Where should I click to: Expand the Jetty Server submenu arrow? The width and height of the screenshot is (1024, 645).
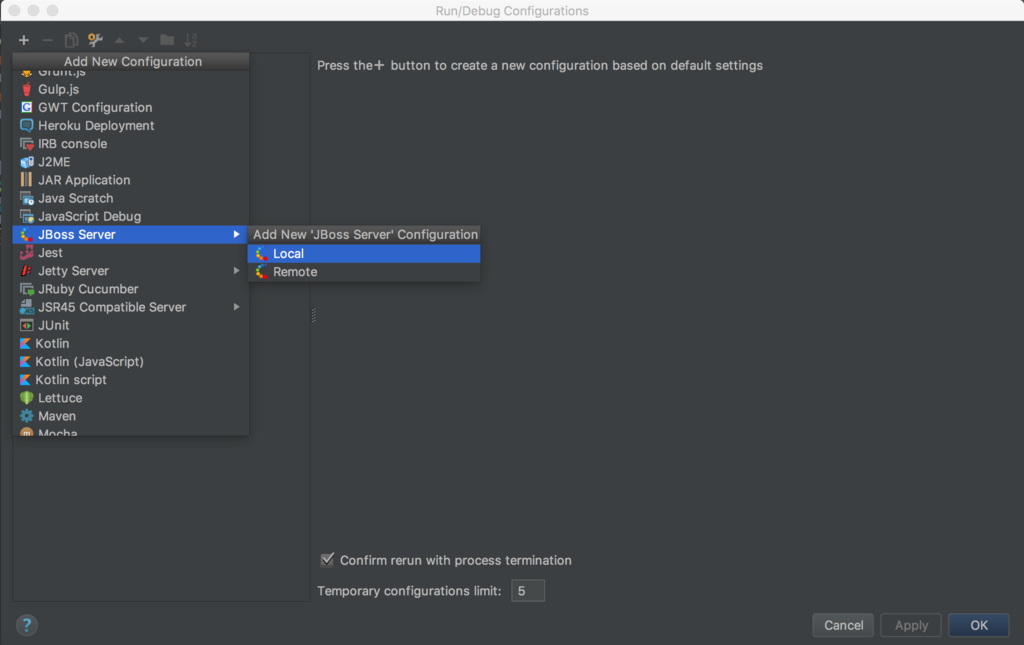click(x=236, y=270)
